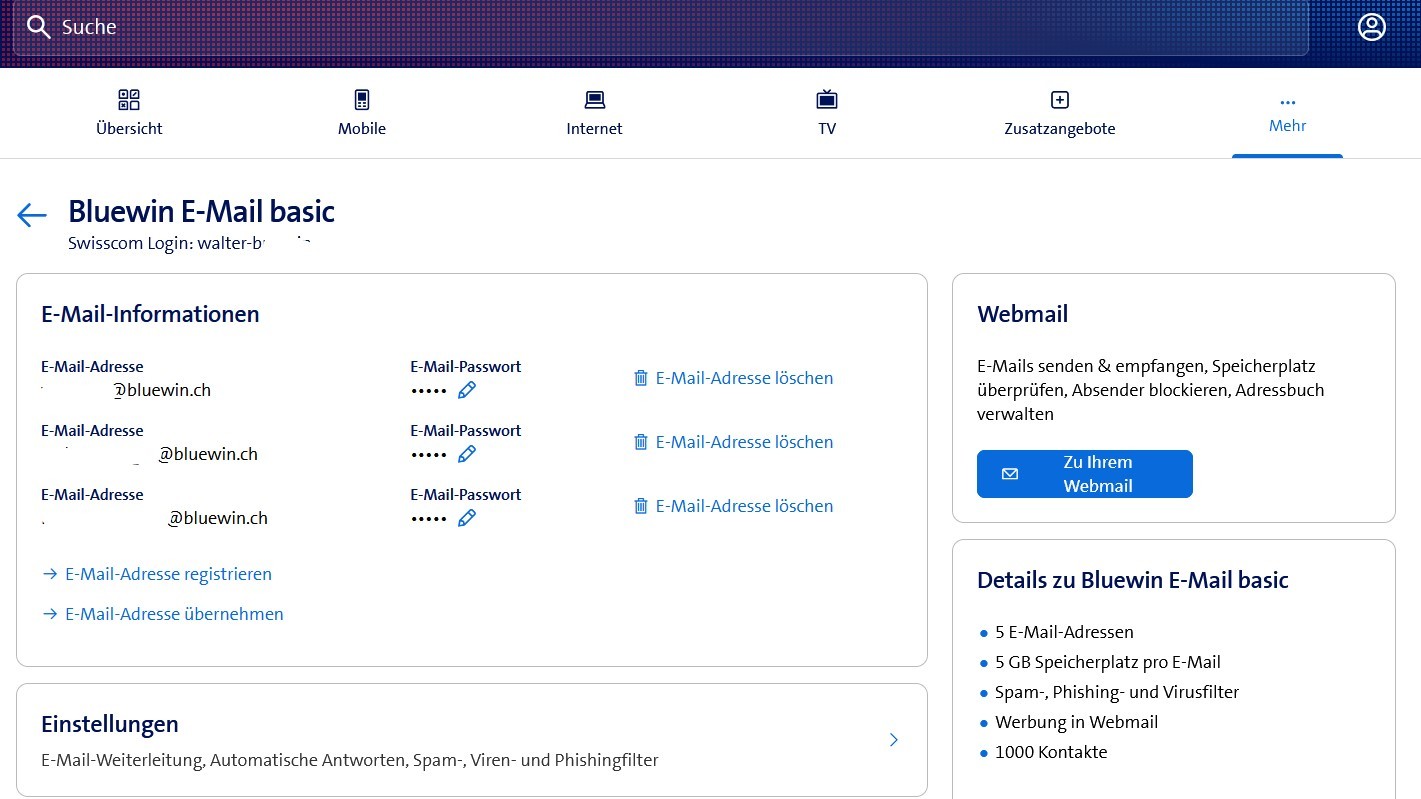1421x799 pixels.
Task: Click second E-Mail-Adresse löschen link
Action: [x=744, y=442]
